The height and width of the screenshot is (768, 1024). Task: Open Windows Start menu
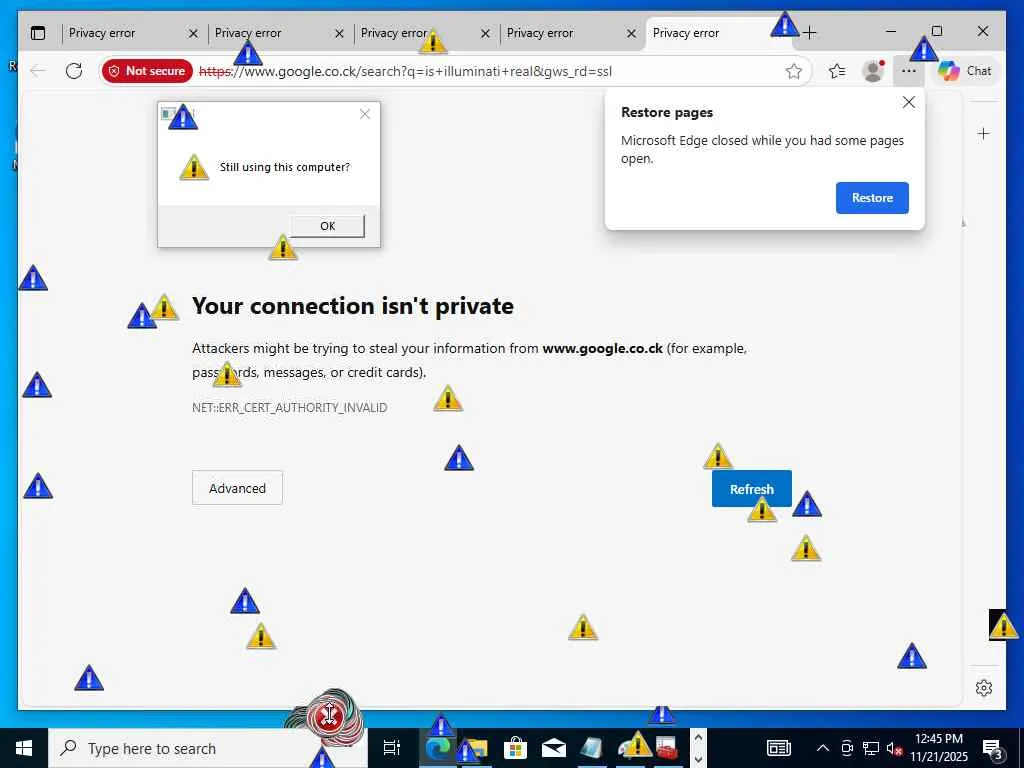click(24, 748)
